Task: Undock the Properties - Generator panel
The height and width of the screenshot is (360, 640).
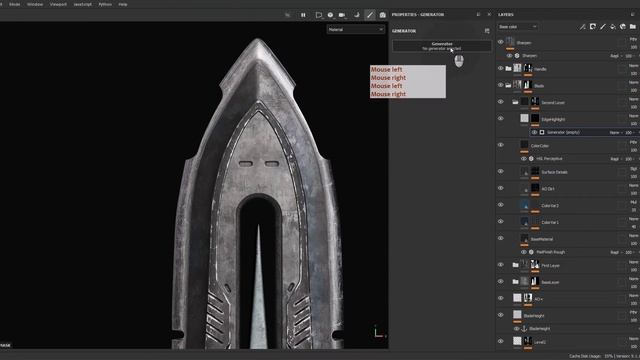Action: tap(478, 15)
